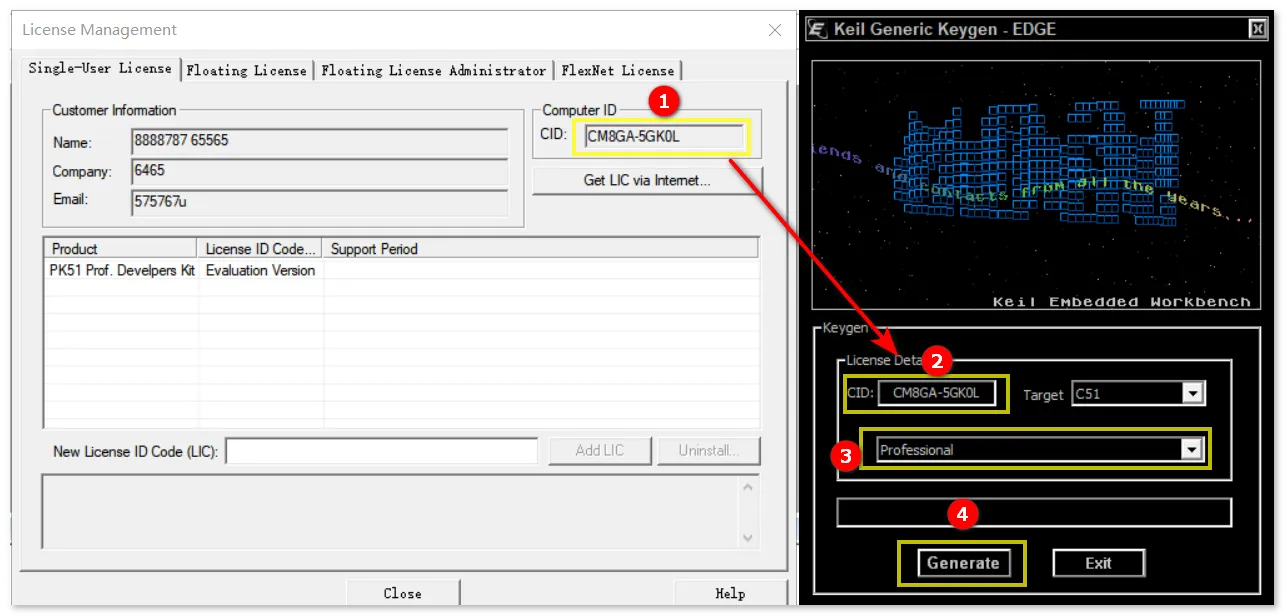Open the Floating License tab

point(246,70)
